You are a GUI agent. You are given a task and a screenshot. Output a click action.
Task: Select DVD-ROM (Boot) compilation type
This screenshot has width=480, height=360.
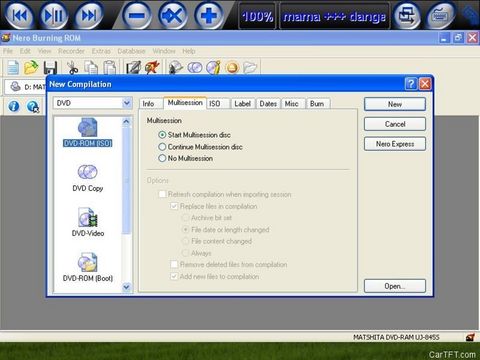[x=88, y=268]
